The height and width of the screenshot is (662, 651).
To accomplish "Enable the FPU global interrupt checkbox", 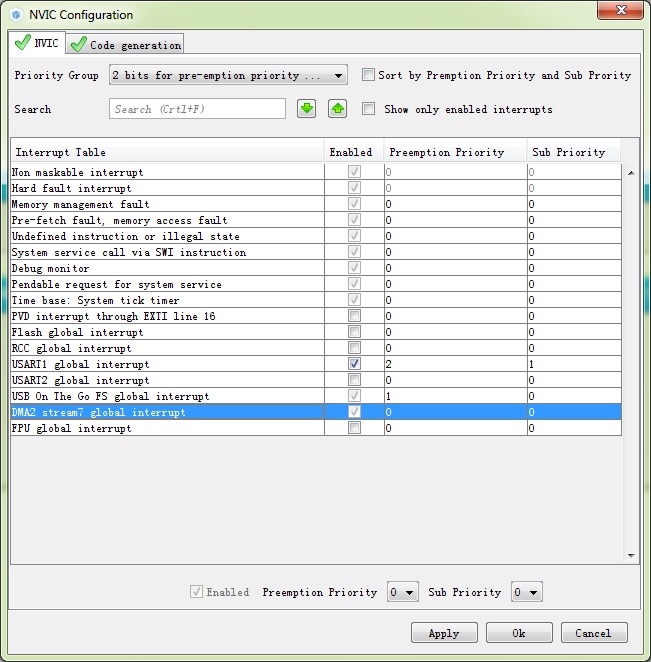I will [354, 428].
